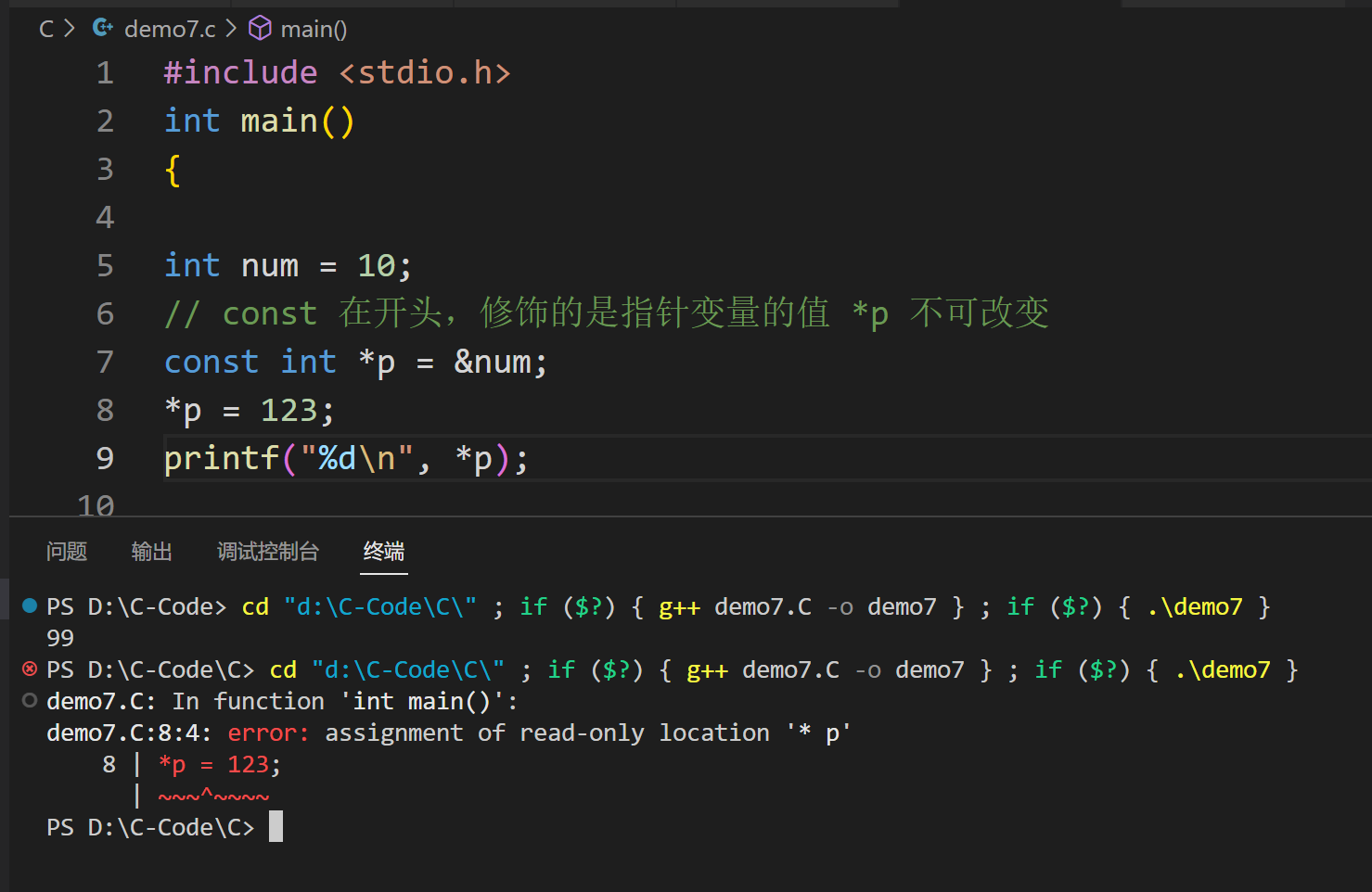This screenshot has height=892, width=1372.
Task: Click line number 5 in the gutter
Action: tap(105, 266)
